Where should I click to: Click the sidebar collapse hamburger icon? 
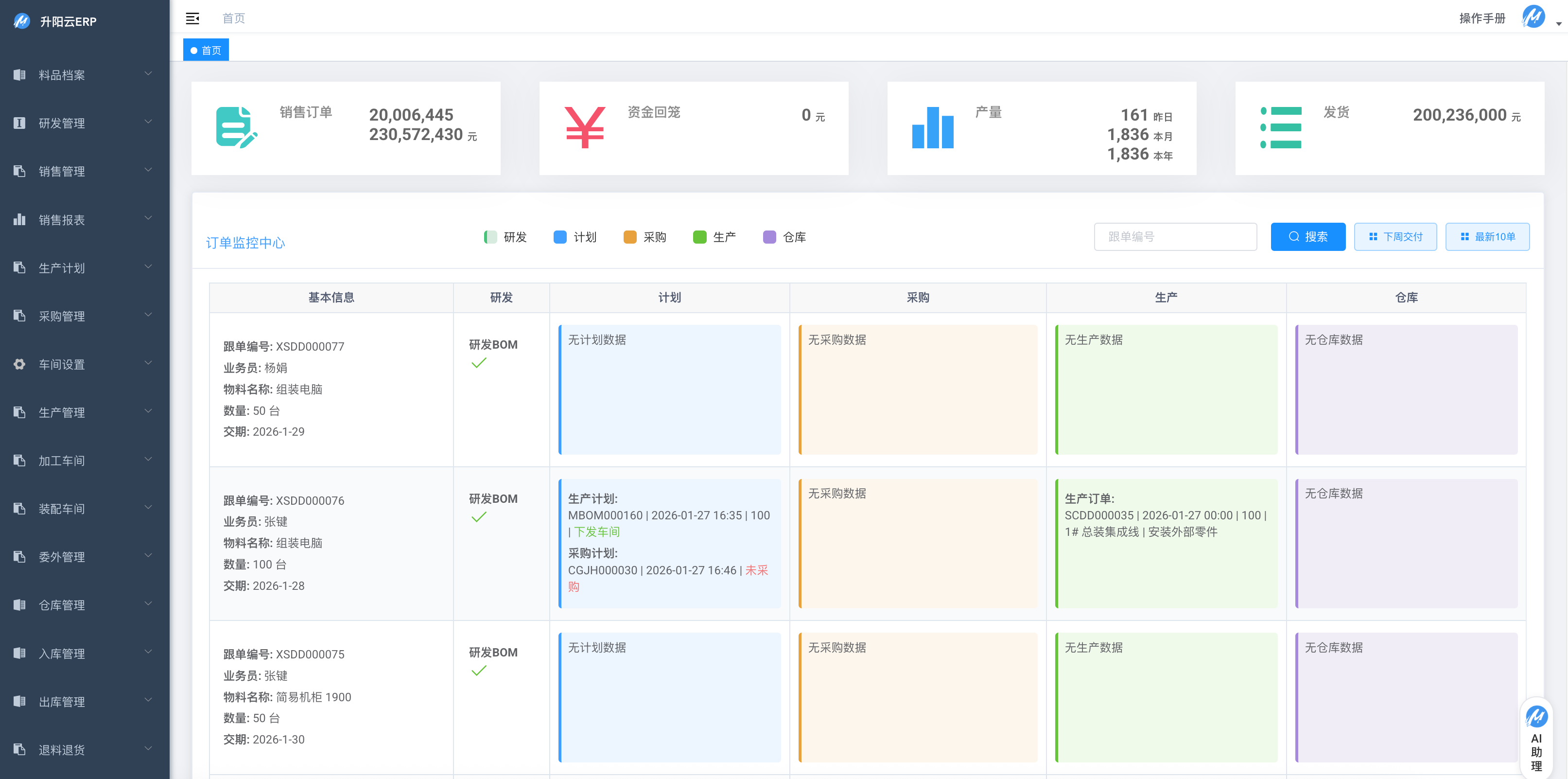(192, 18)
